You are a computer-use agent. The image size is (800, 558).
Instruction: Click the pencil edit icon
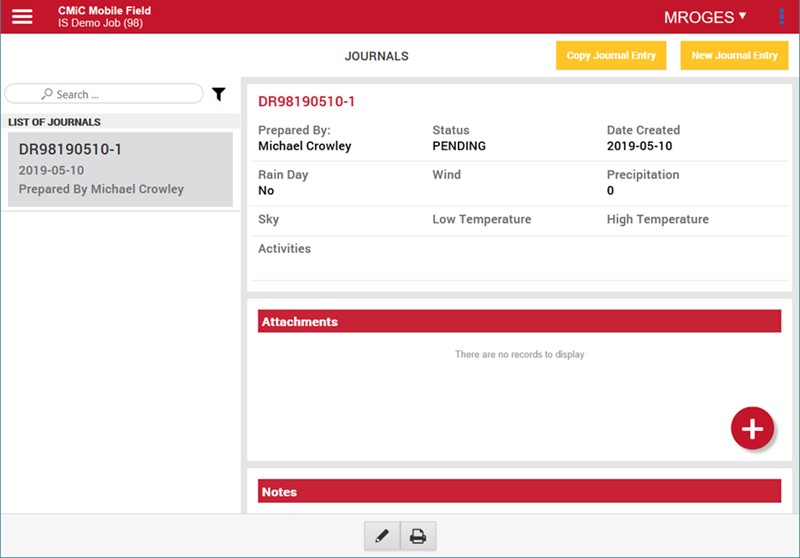(381, 537)
